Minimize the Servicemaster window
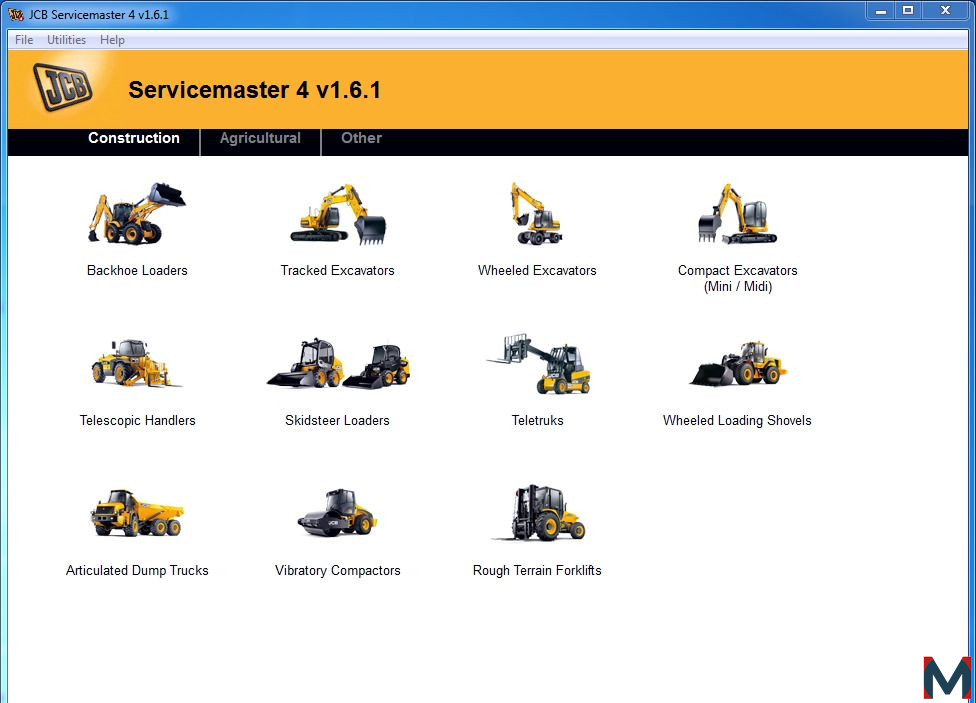976x703 pixels. [x=880, y=11]
